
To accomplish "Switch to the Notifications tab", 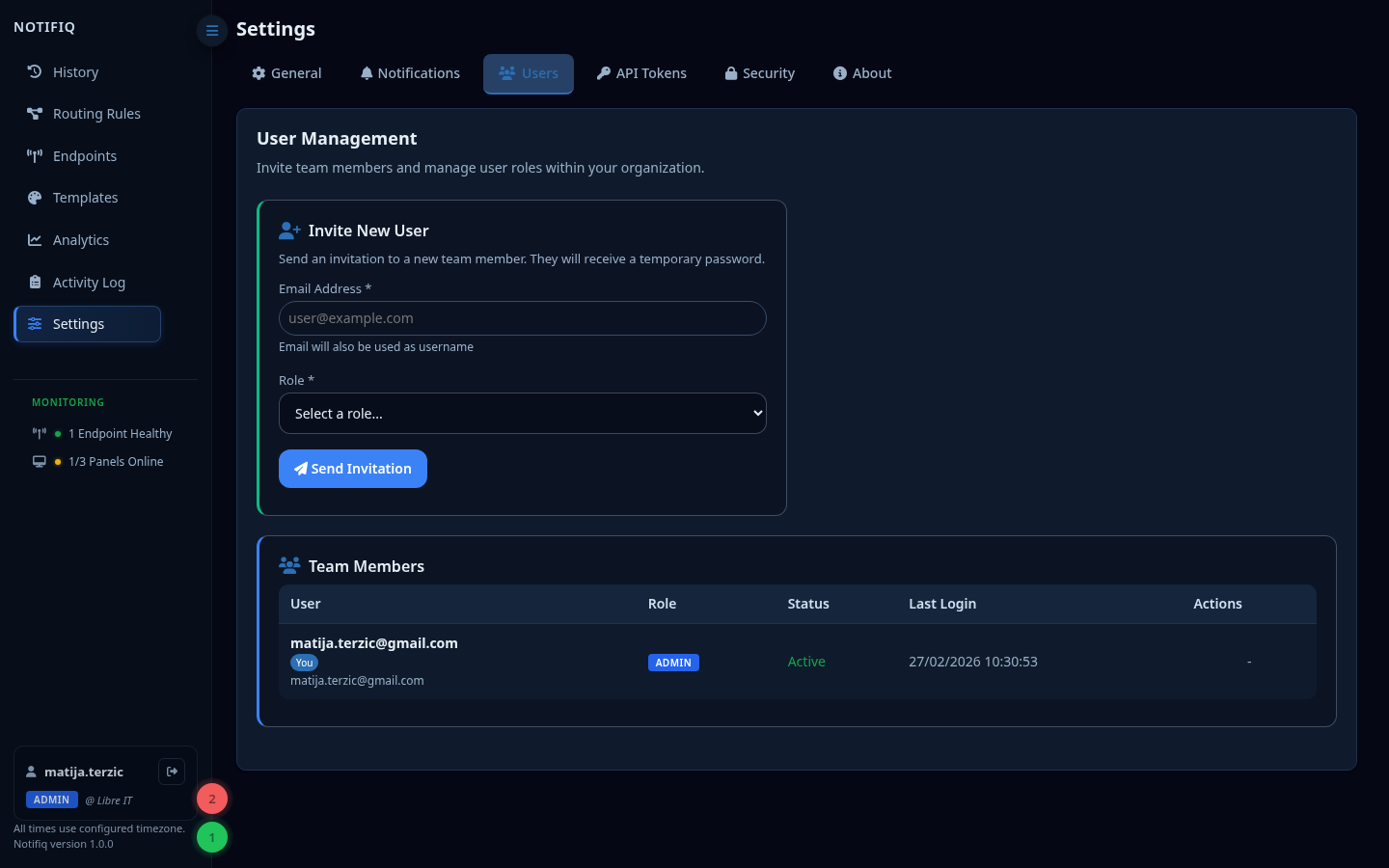I will (410, 73).
